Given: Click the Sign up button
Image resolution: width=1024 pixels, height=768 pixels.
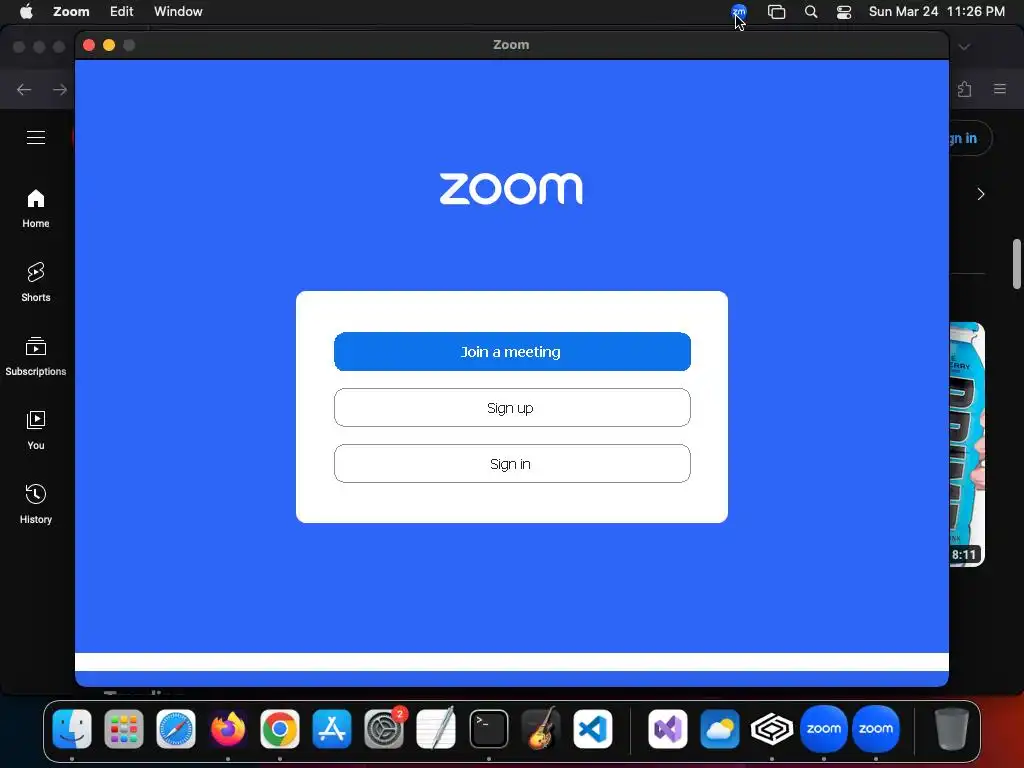Looking at the screenshot, I should point(512,408).
